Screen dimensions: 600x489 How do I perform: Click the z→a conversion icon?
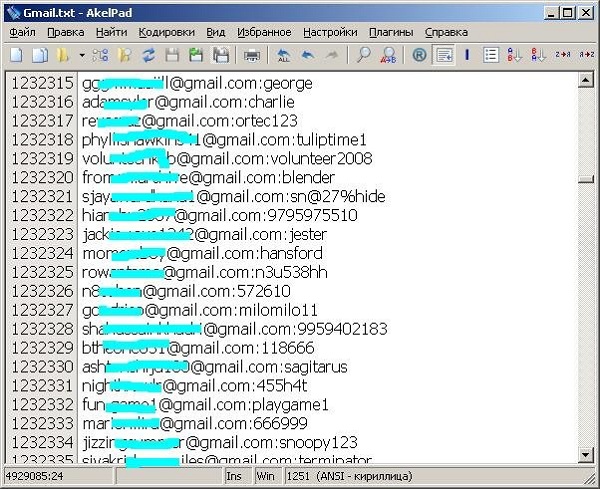(x=562, y=55)
